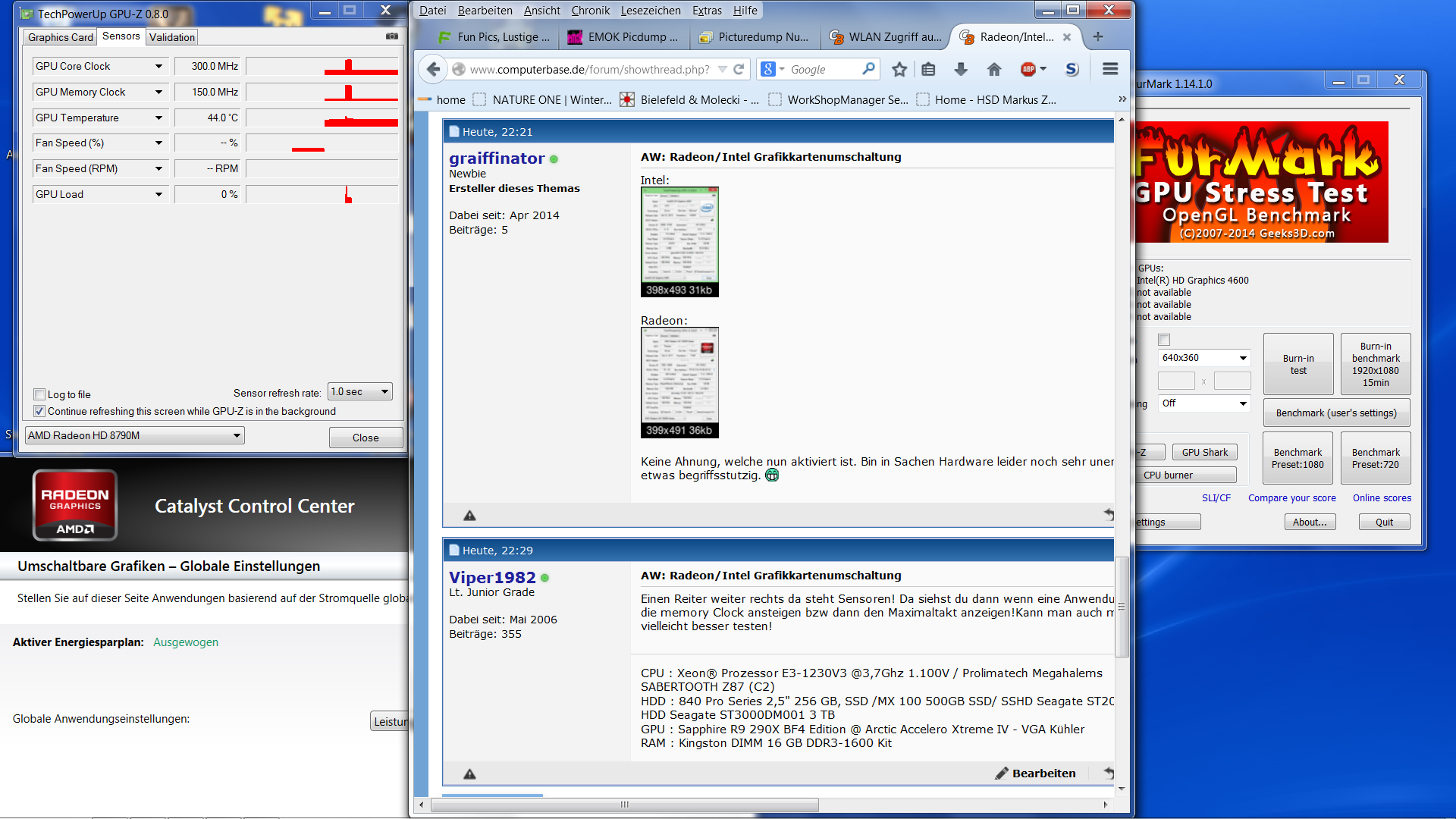The height and width of the screenshot is (819, 1456).
Task: Close the Radeon/Intel browser tab
Action: point(1067,36)
